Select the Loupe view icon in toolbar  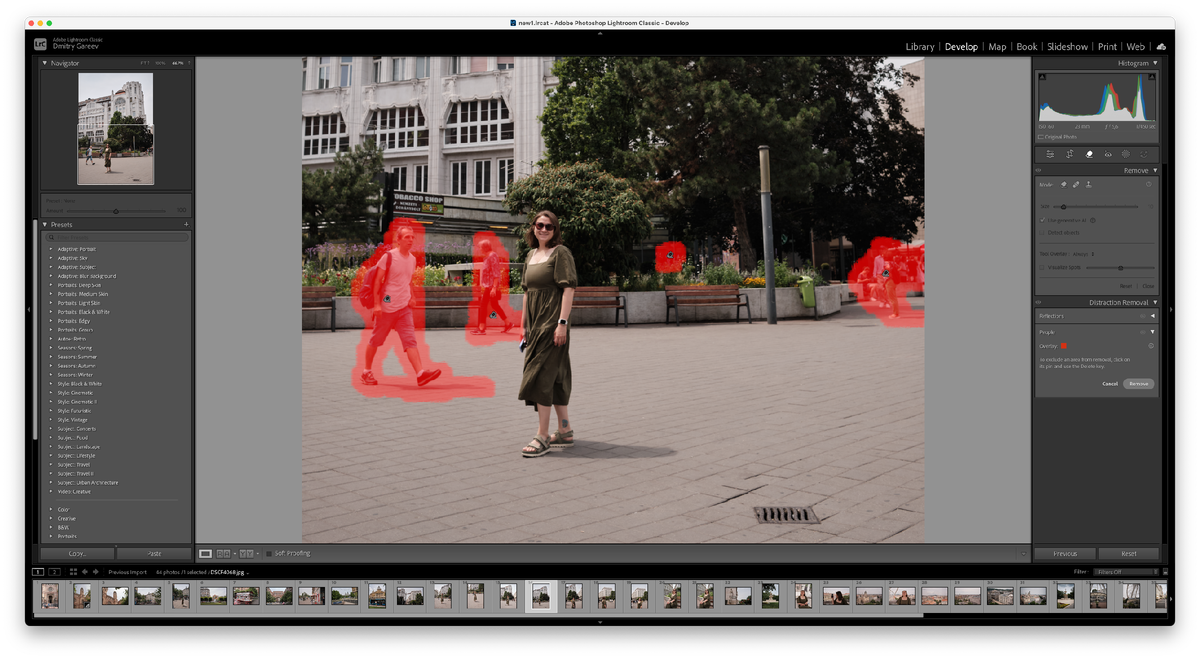(205, 553)
